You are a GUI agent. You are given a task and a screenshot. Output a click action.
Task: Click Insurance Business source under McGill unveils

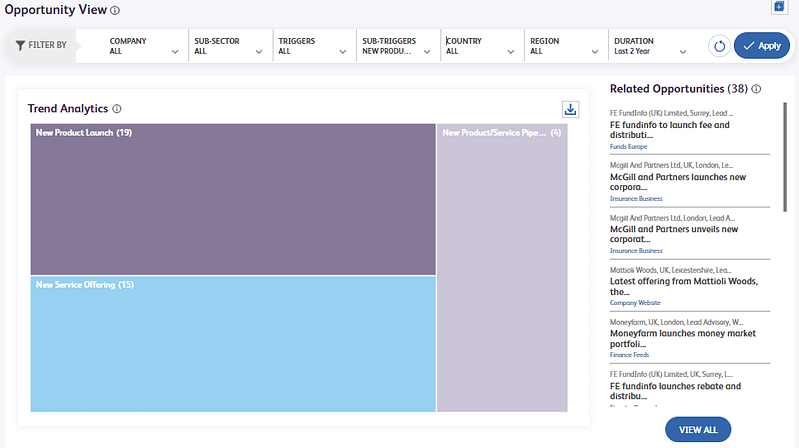(636, 251)
